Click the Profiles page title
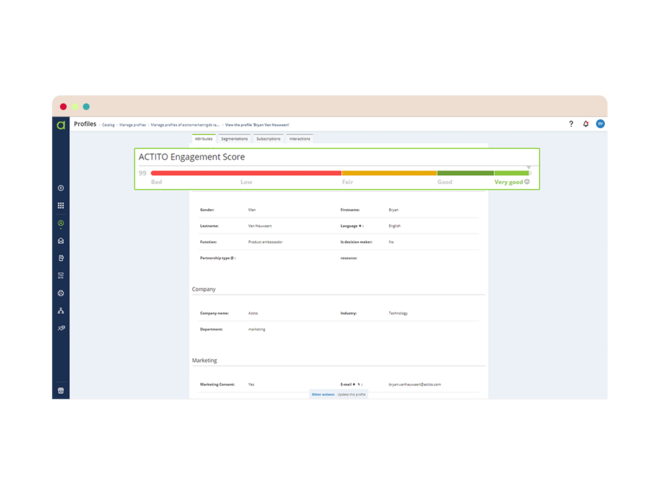The height and width of the screenshot is (495, 660). coord(85,124)
